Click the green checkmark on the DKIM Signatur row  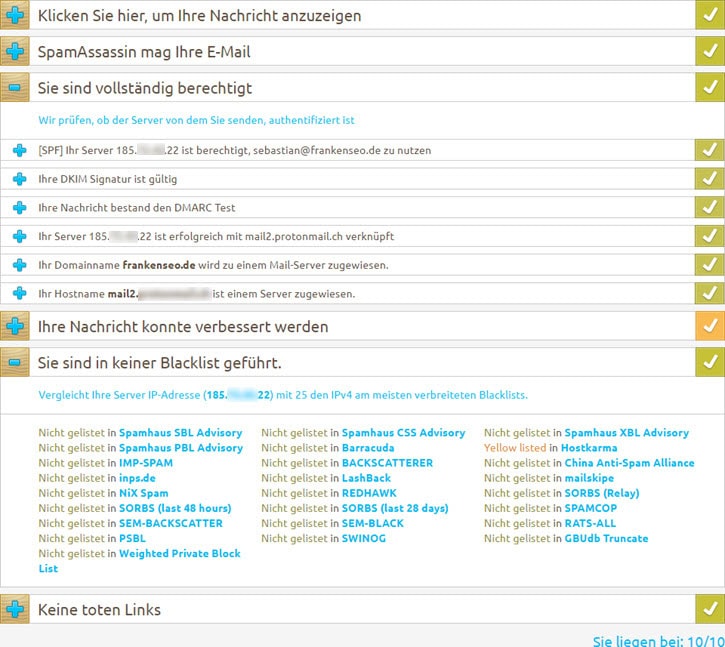709,179
